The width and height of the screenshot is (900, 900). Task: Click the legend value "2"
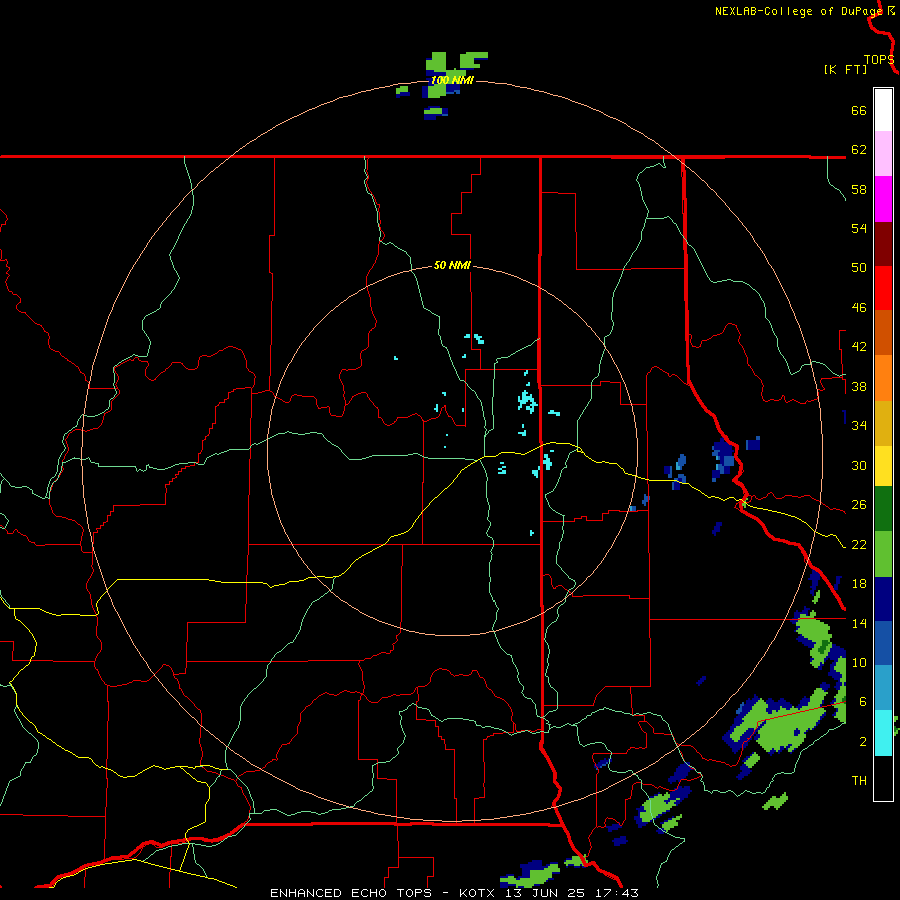tap(863, 742)
